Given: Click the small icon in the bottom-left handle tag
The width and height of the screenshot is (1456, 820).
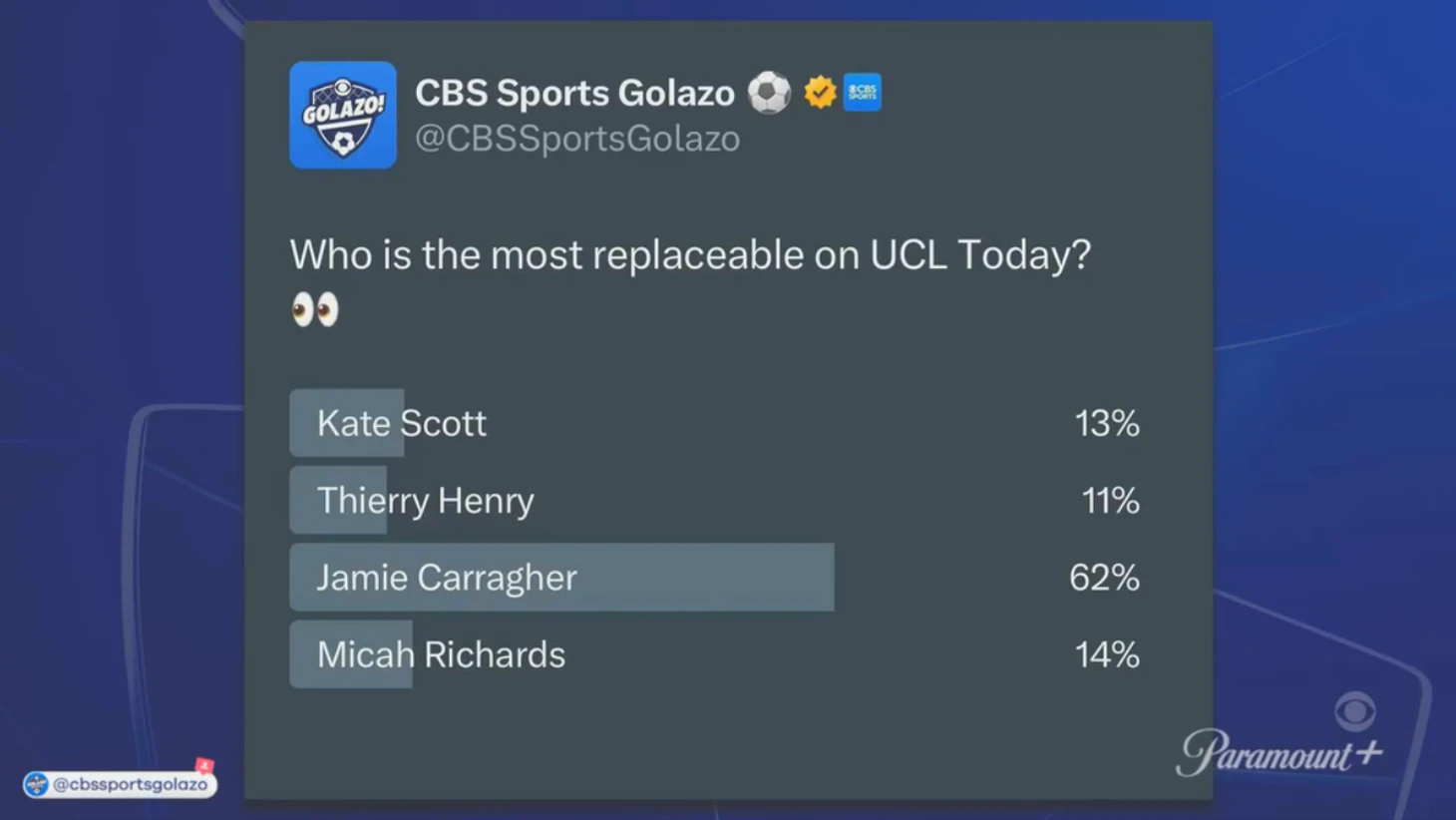Looking at the screenshot, I should pos(37,785).
